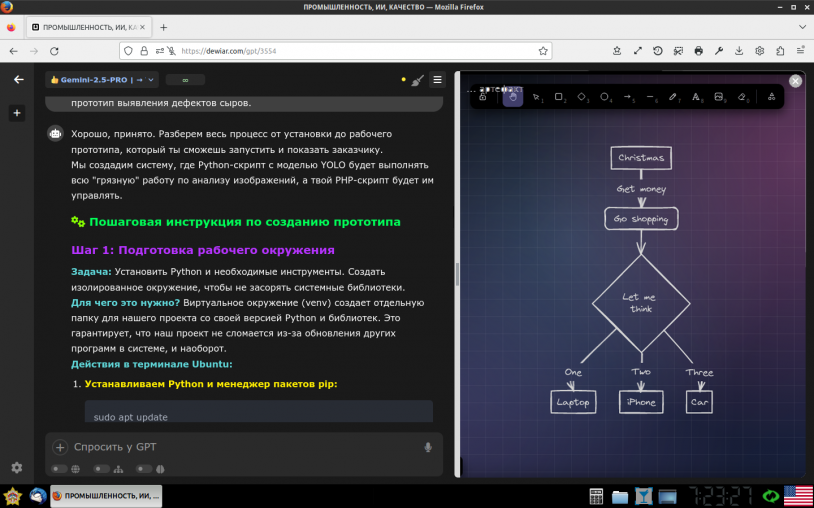Screen dimensions: 814x508
Task: Click the plus attach button in chat input
Action: click(x=60, y=447)
